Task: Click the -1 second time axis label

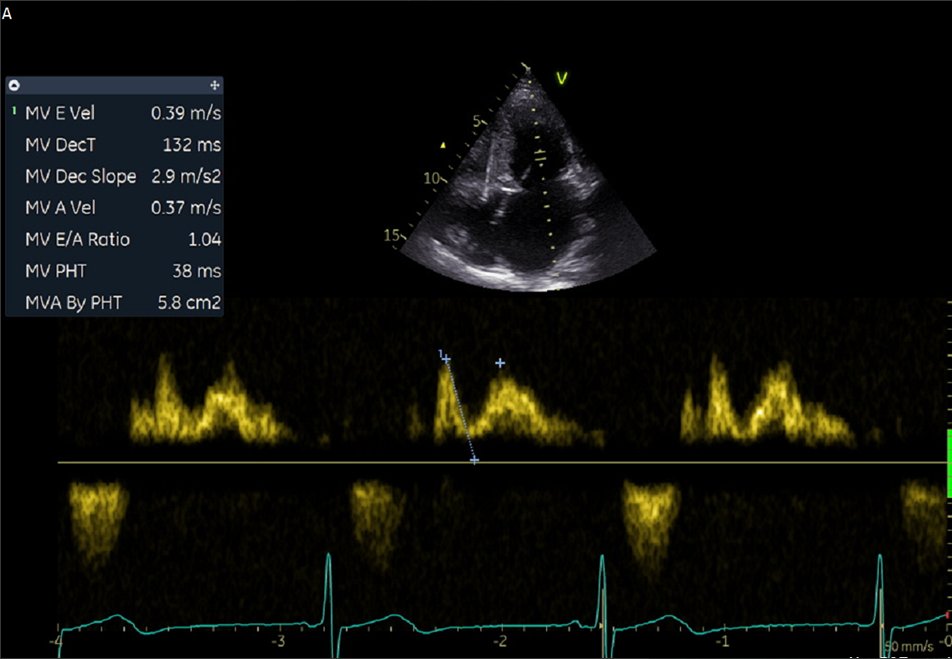Action: click(722, 641)
